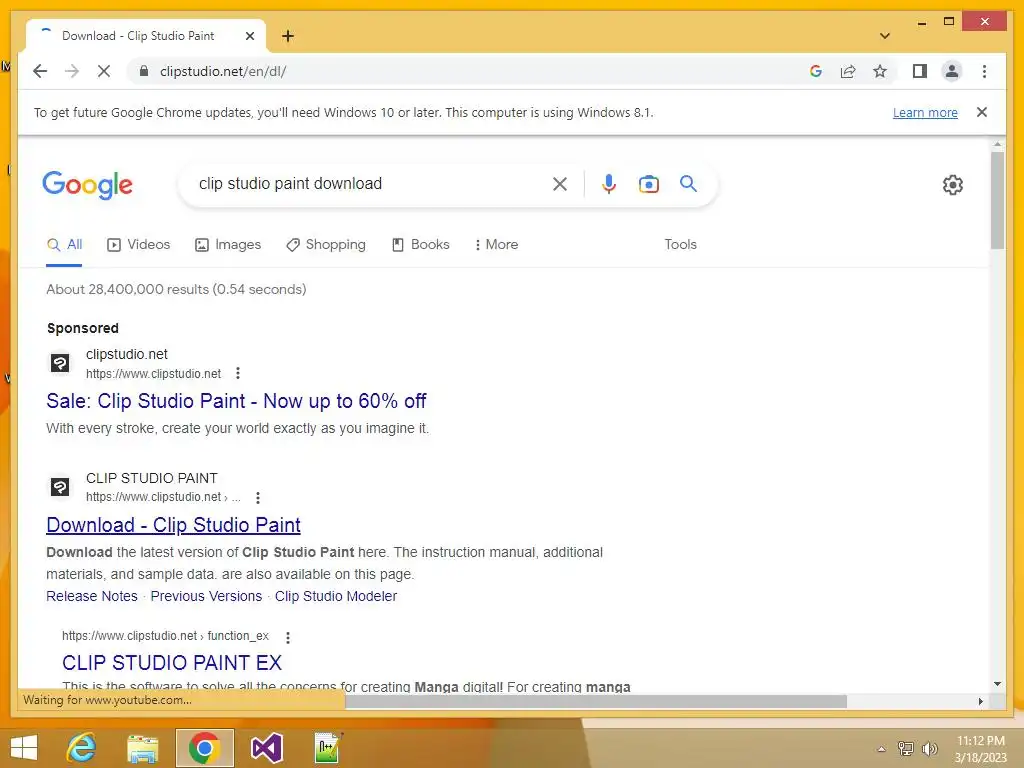1024x768 pixels.
Task: Open the Previous Versions sitelink
Action: point(206,596)
